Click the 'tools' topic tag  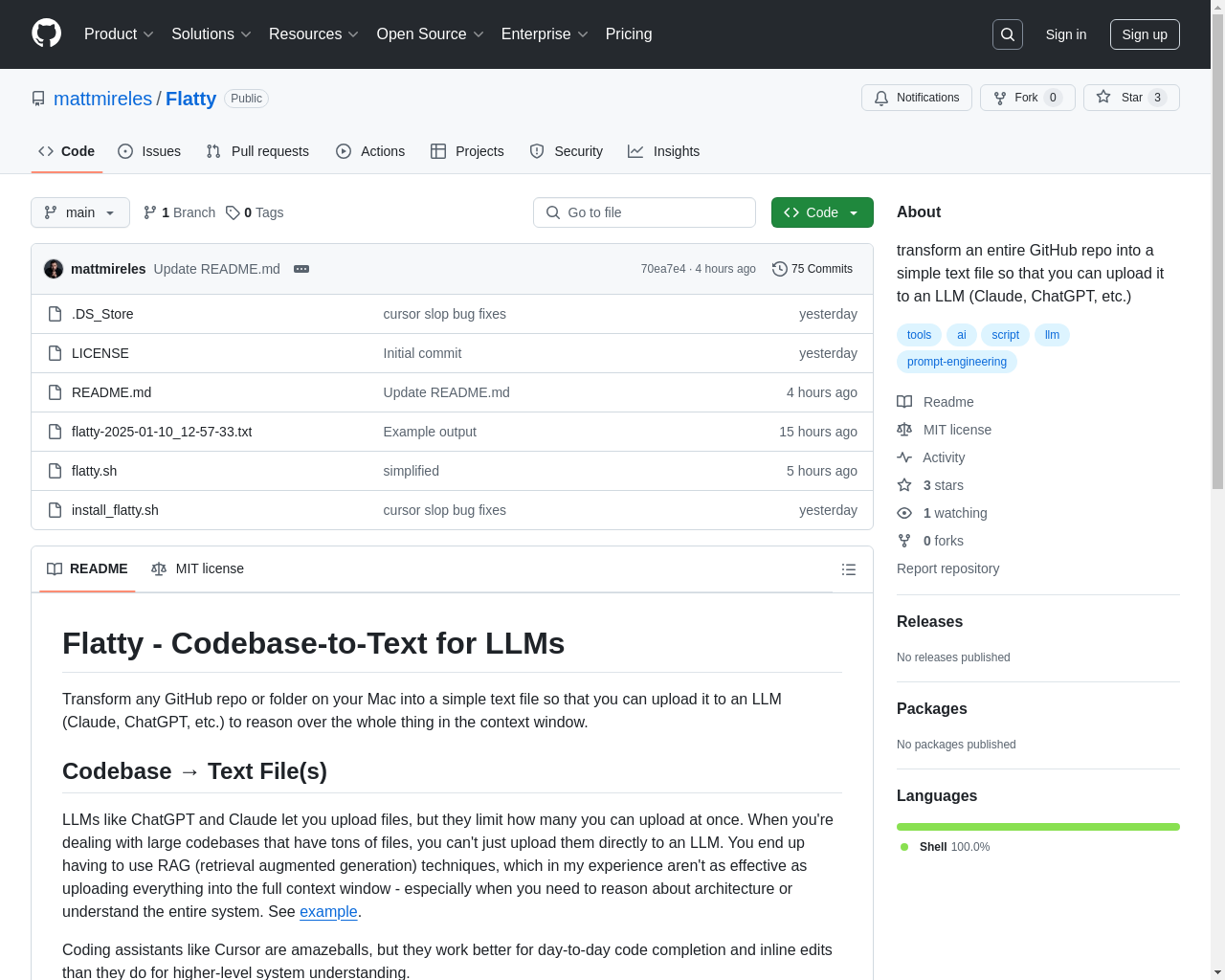pyautogui.click(x=919, y=335)
